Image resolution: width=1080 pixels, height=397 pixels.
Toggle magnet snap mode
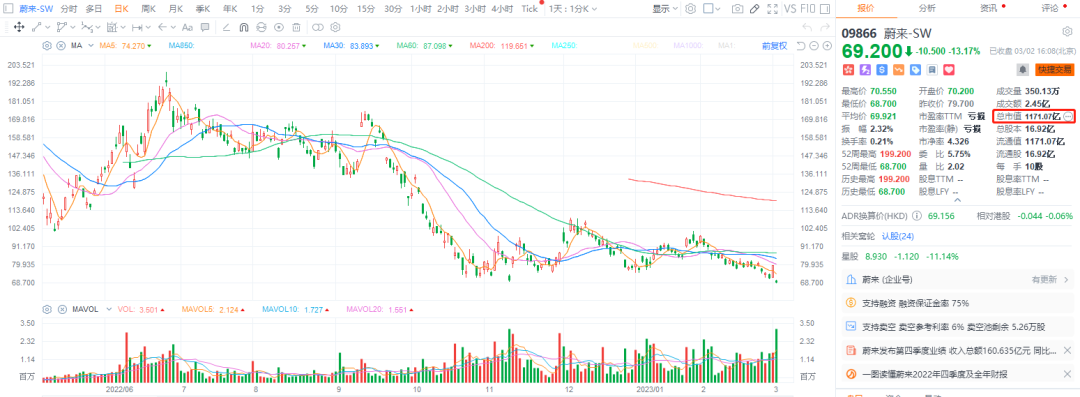(243, 27)
